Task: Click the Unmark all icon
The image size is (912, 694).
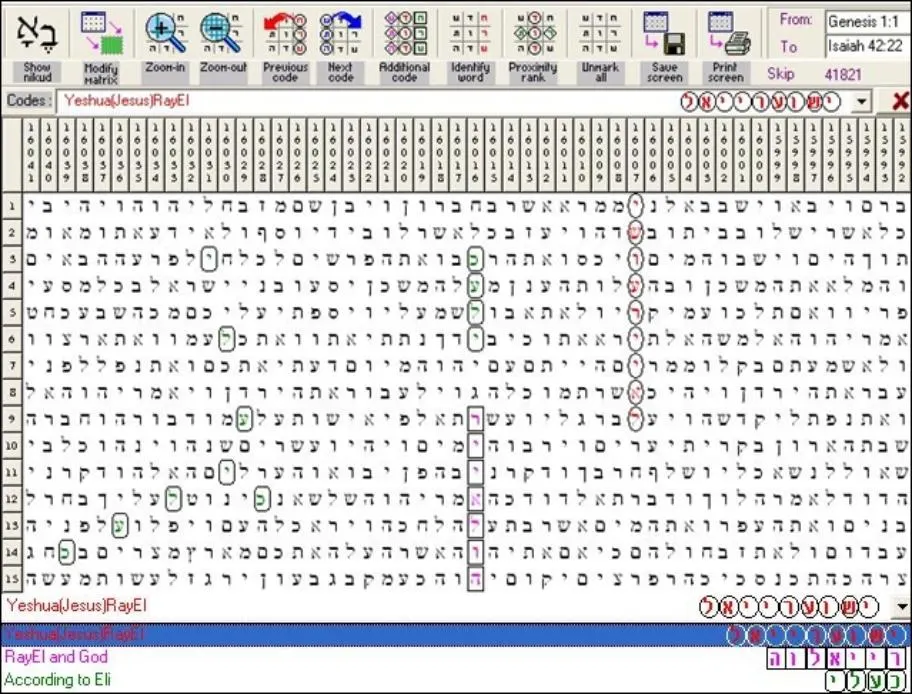Action: (600, 33)
